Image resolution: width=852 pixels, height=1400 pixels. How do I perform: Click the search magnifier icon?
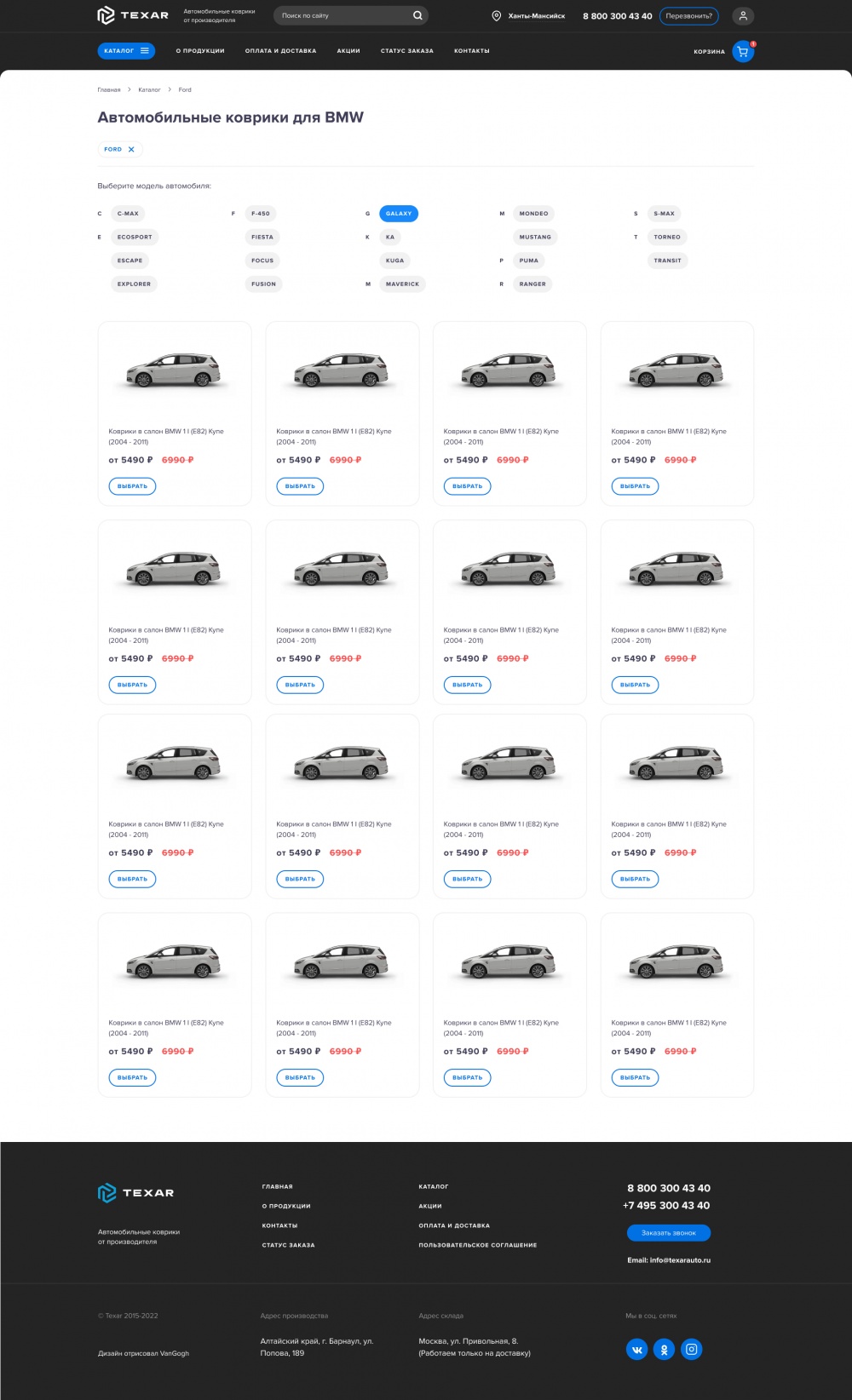tap(417, 15)
